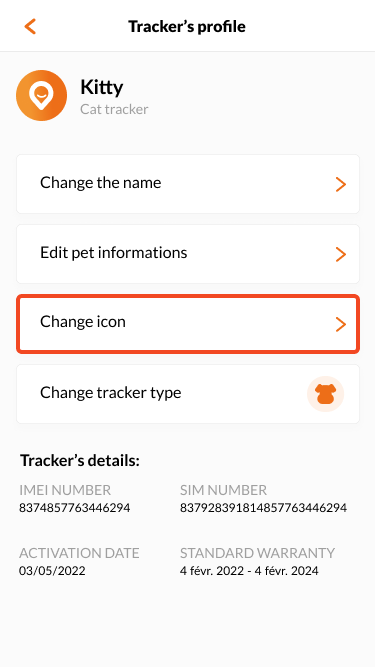Screen dimensions: 375x667
Task: Open the chevron next to Edit pet informations
Action: [x=341, y=254]
